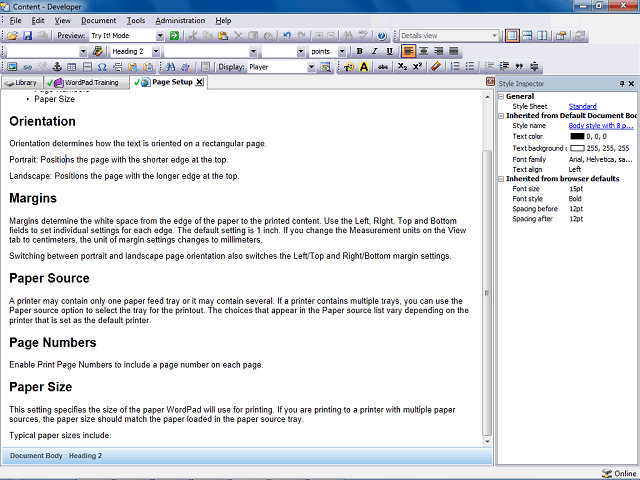
Task: Open the Body style with 8 p... link
Action: [601, 126]
